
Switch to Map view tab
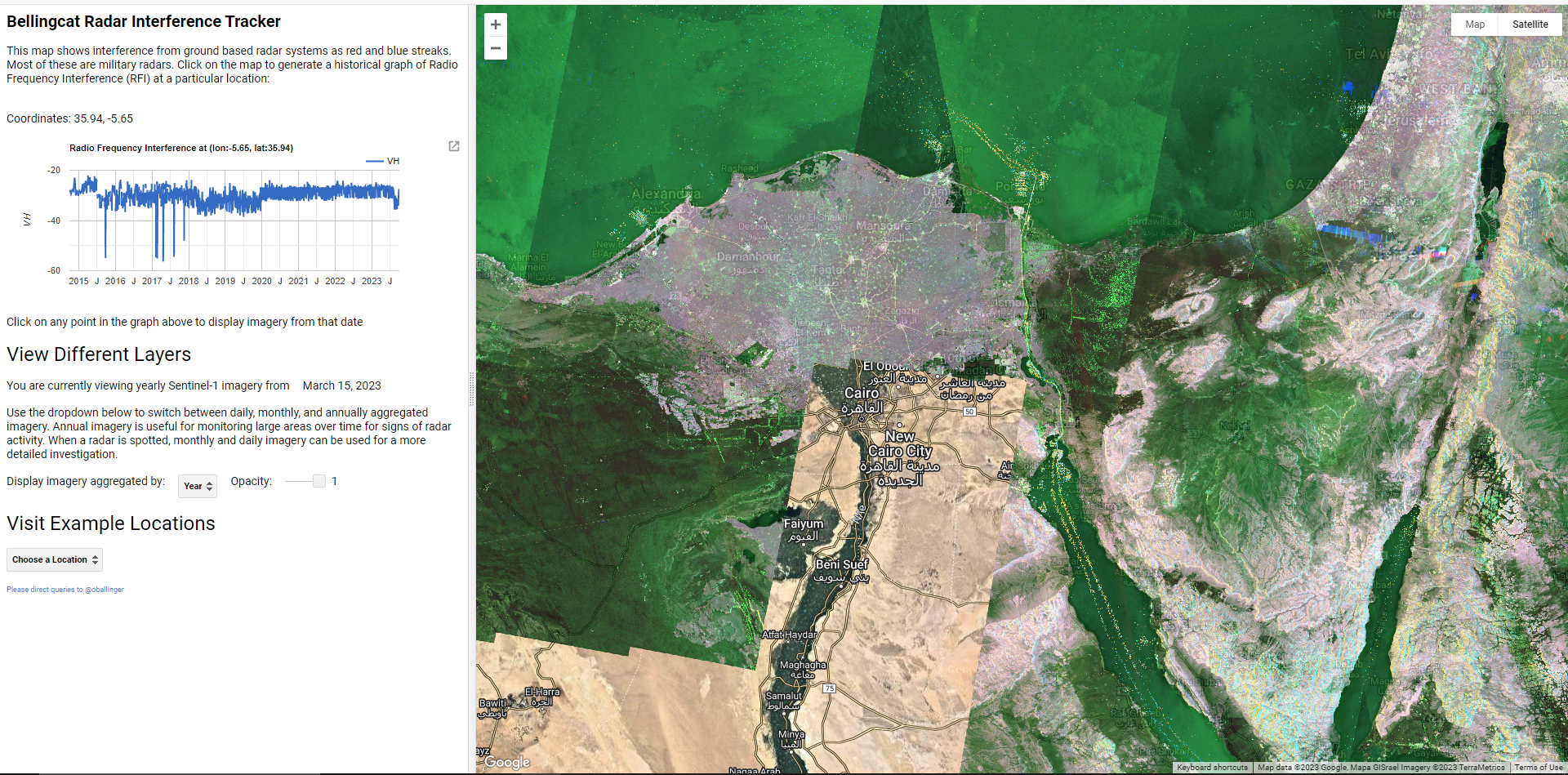click(1475, 24)
